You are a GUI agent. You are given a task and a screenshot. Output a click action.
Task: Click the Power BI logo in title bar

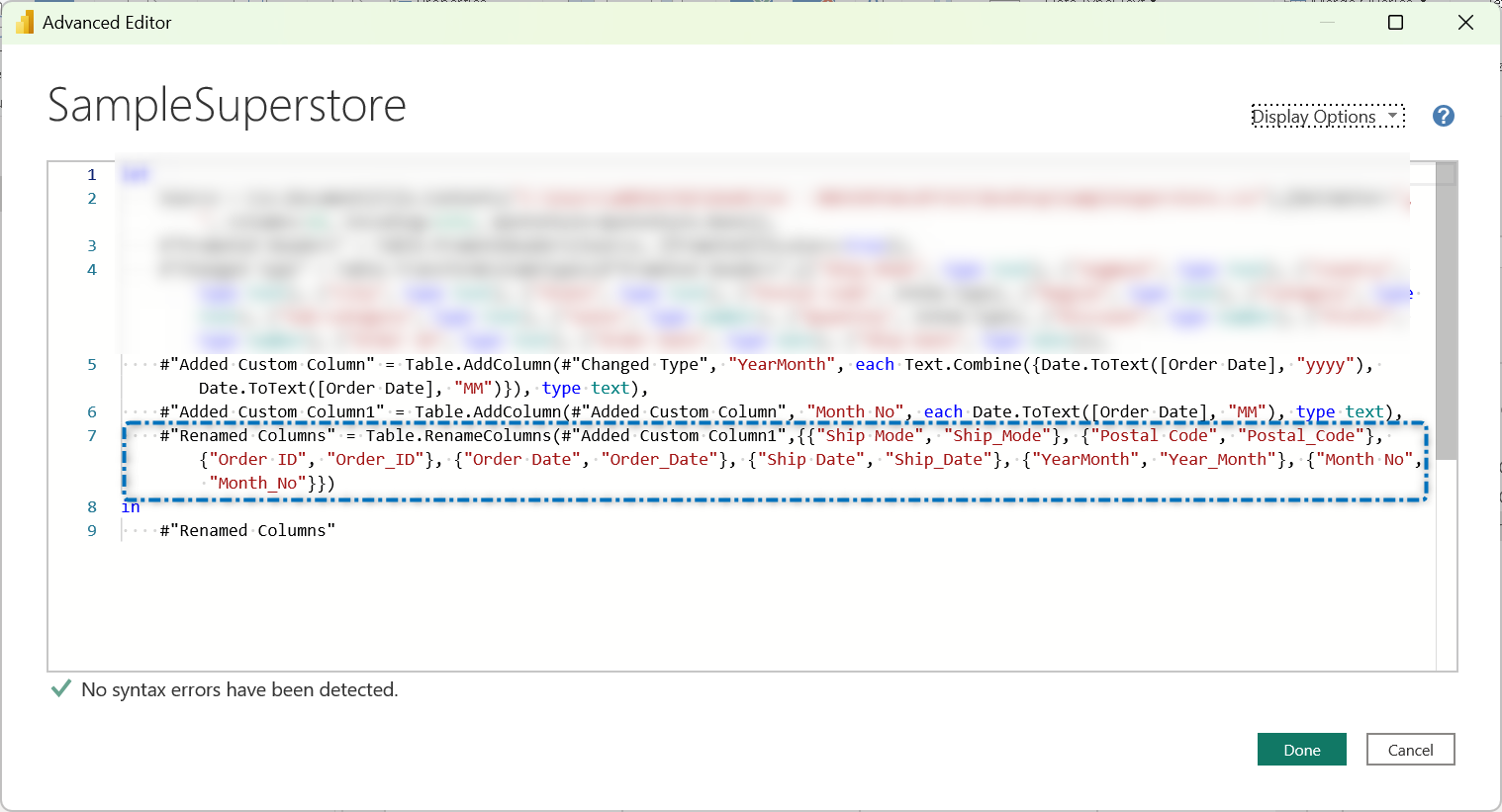(x=24, y=23)
